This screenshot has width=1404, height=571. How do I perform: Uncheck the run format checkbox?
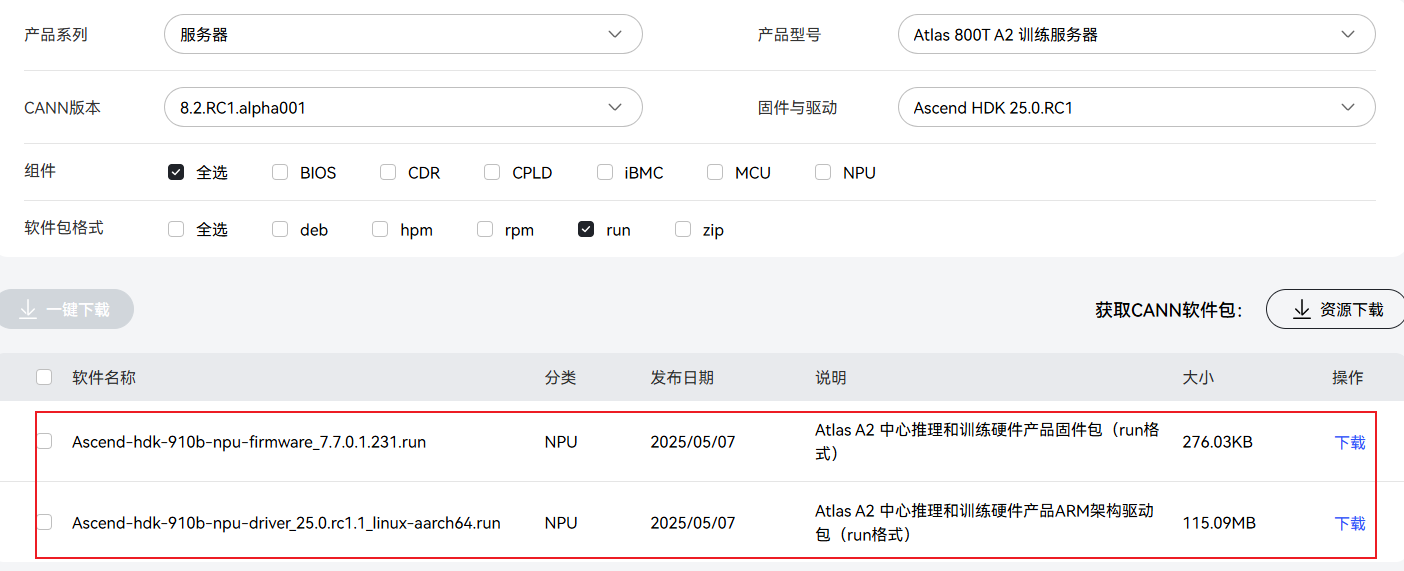pos(586,229)
